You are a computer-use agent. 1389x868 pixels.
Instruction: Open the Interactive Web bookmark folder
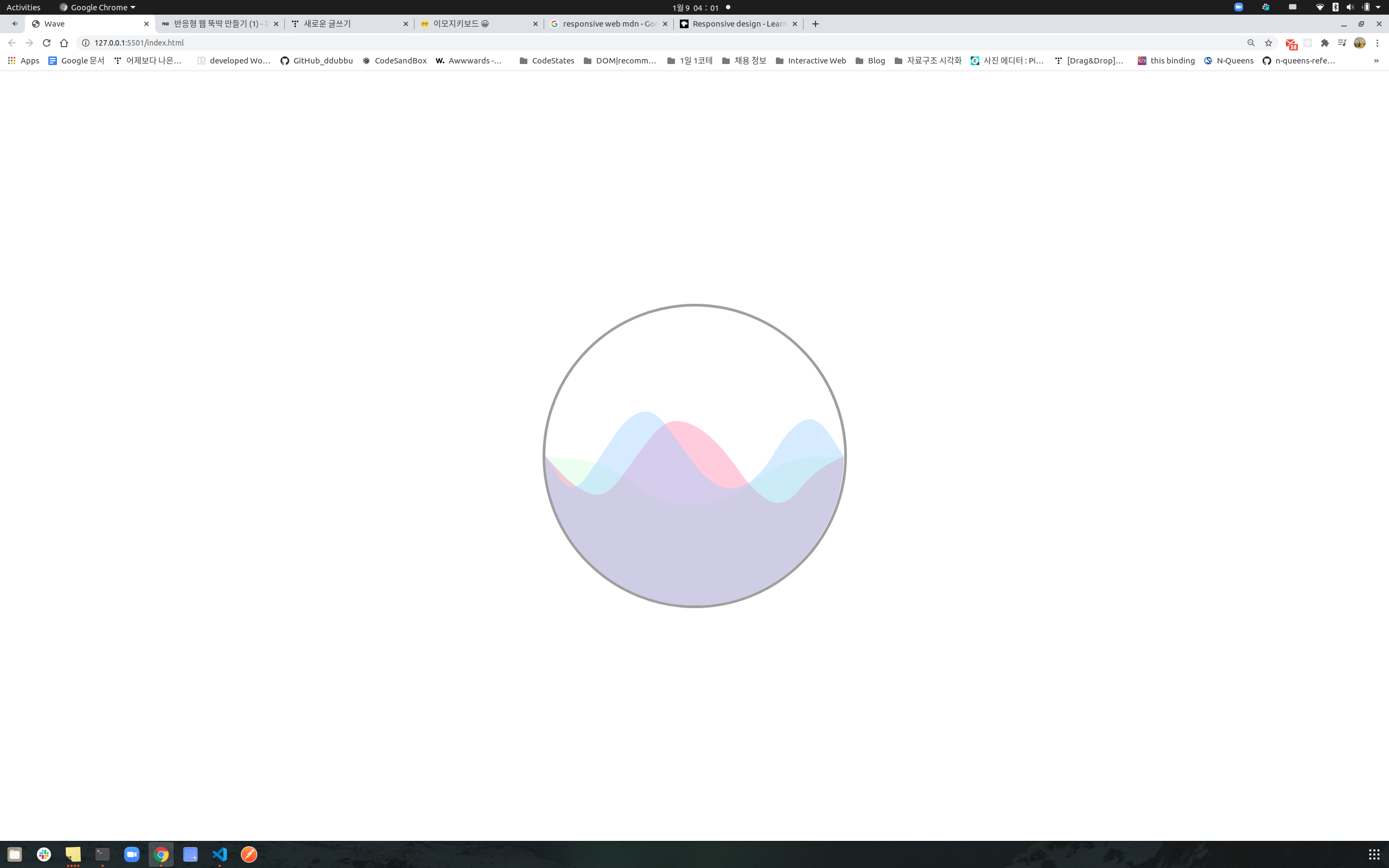(x=811, y=60)
